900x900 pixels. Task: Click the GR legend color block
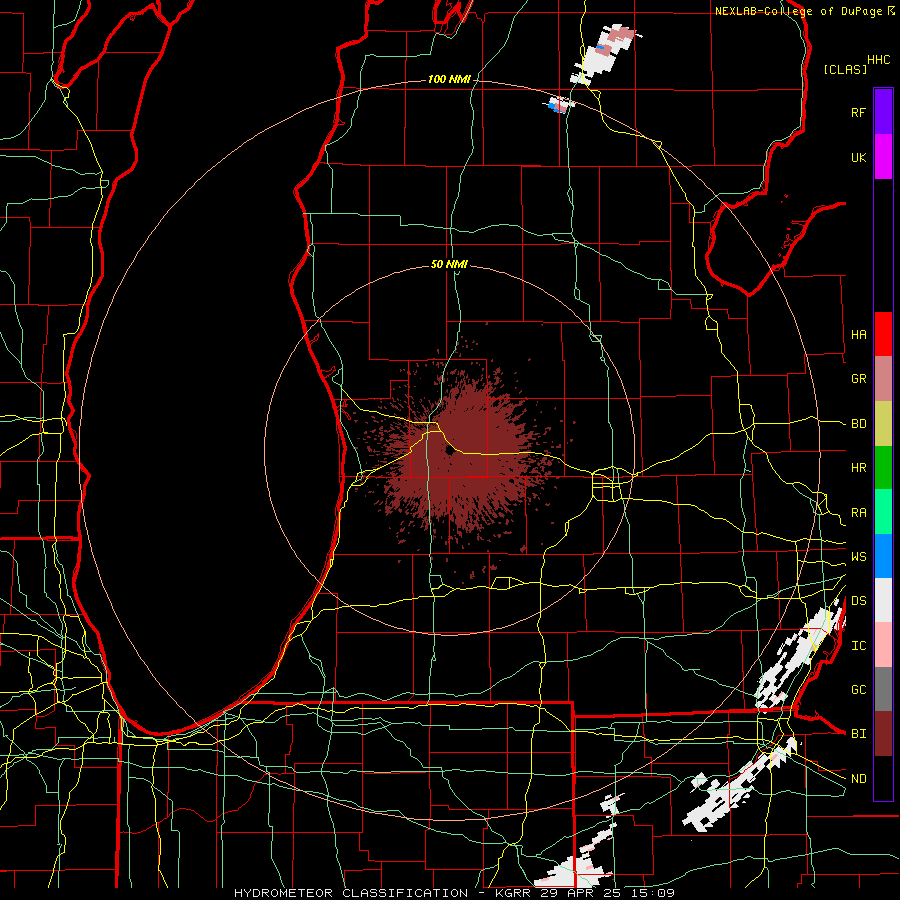883,378
